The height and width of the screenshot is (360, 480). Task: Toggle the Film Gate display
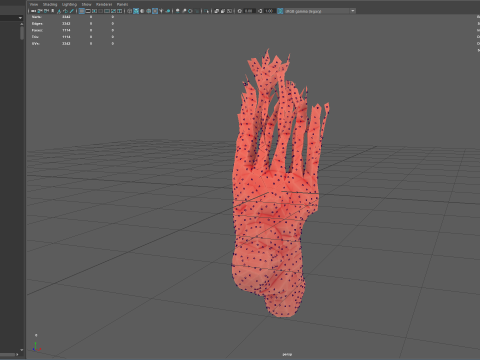pos(88,11)
